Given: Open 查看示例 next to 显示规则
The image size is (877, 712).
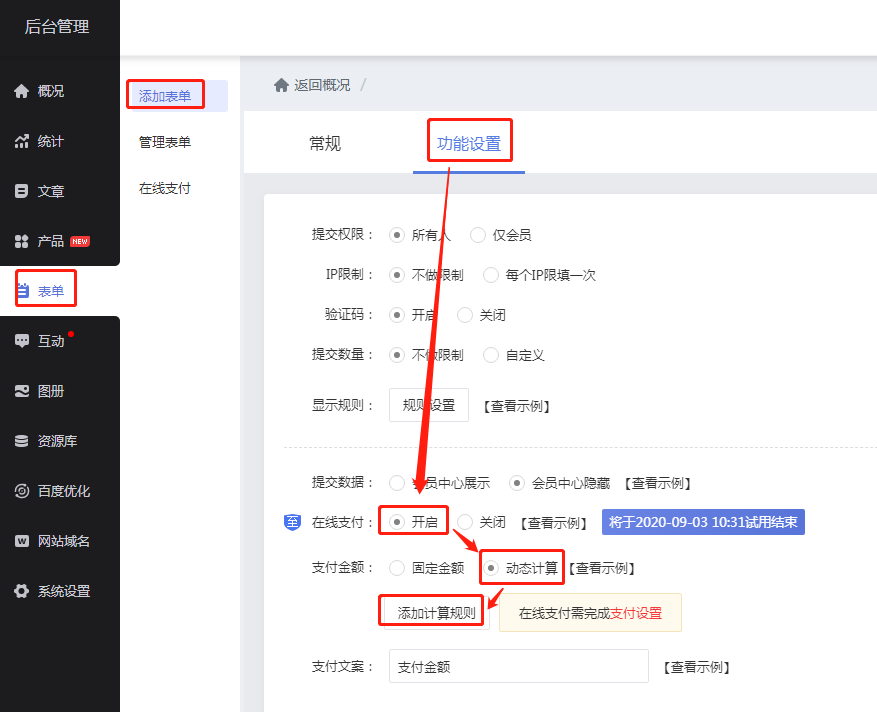Looking at the screenshot, I should click(517, 406).
